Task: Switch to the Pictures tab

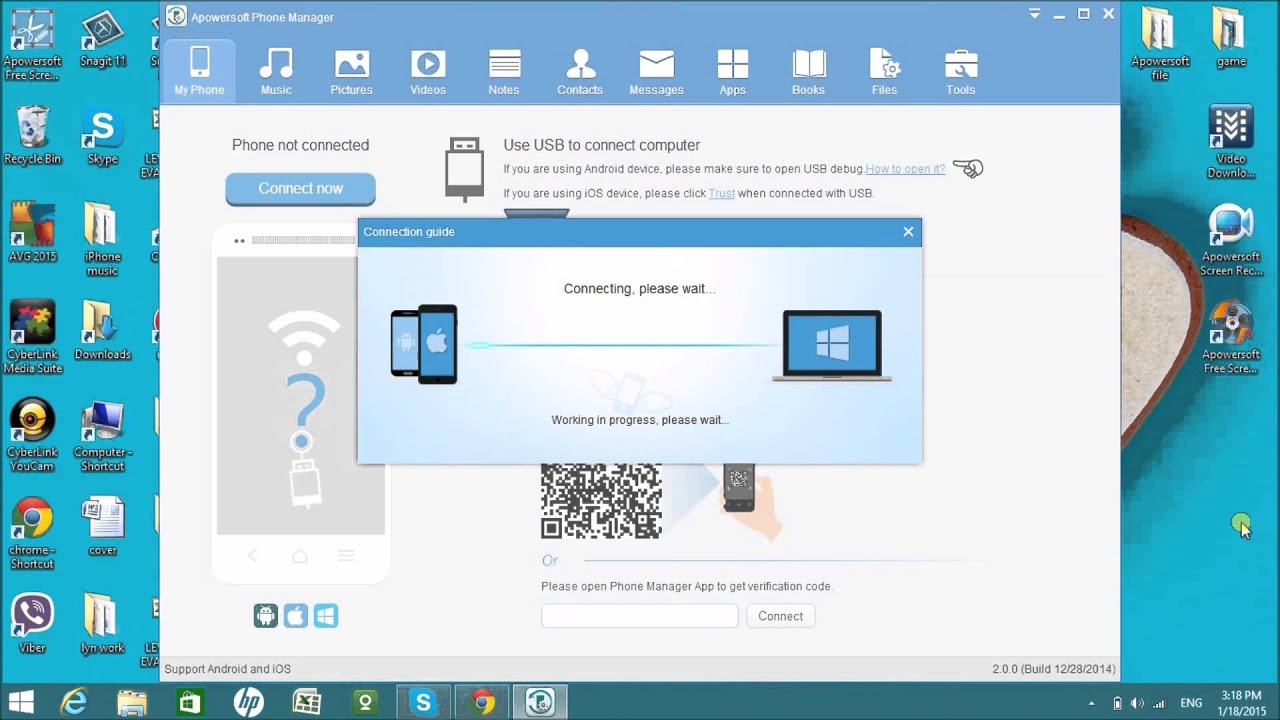Action: pyautogui.click(x=352, y=70)
